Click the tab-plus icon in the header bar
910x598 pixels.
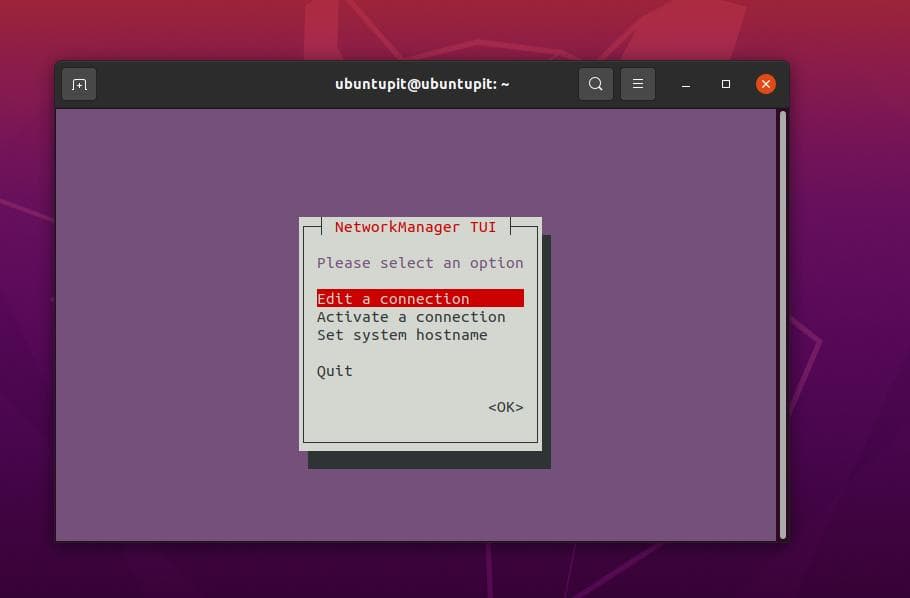[x=79, y=84]
